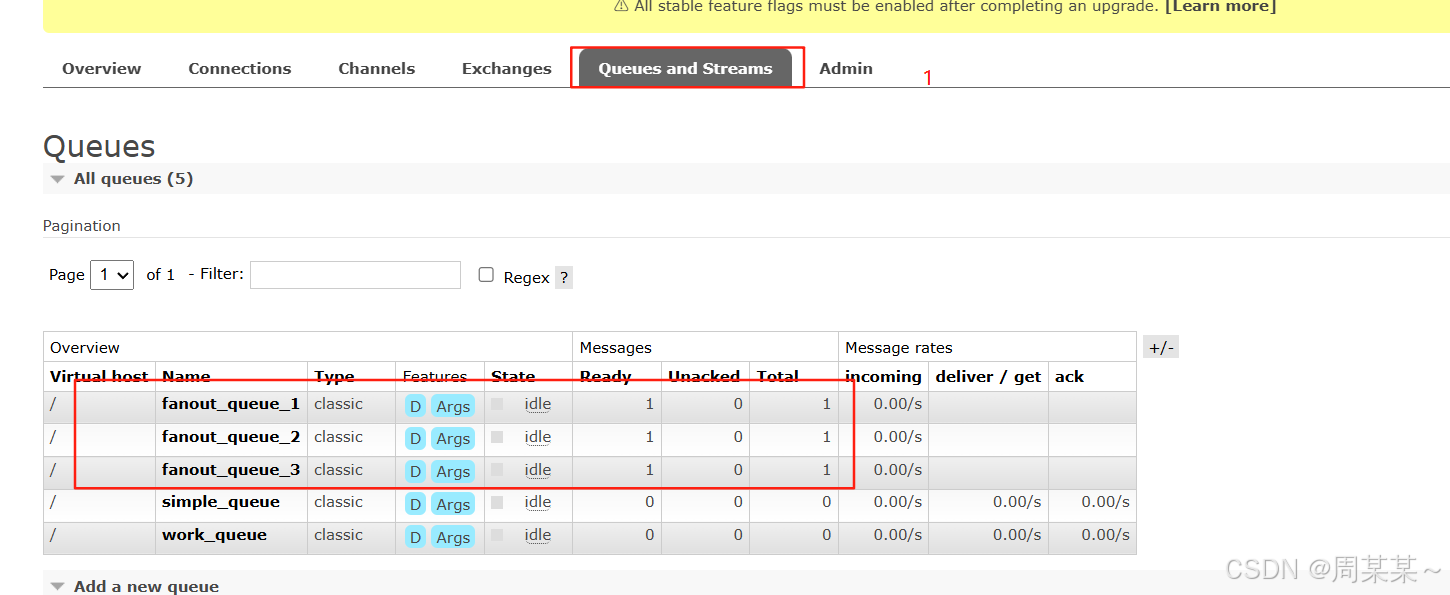Open the fanout_queue_2 queue
This screenshot has height=595, width=1450.
click(x=231, y=437)
